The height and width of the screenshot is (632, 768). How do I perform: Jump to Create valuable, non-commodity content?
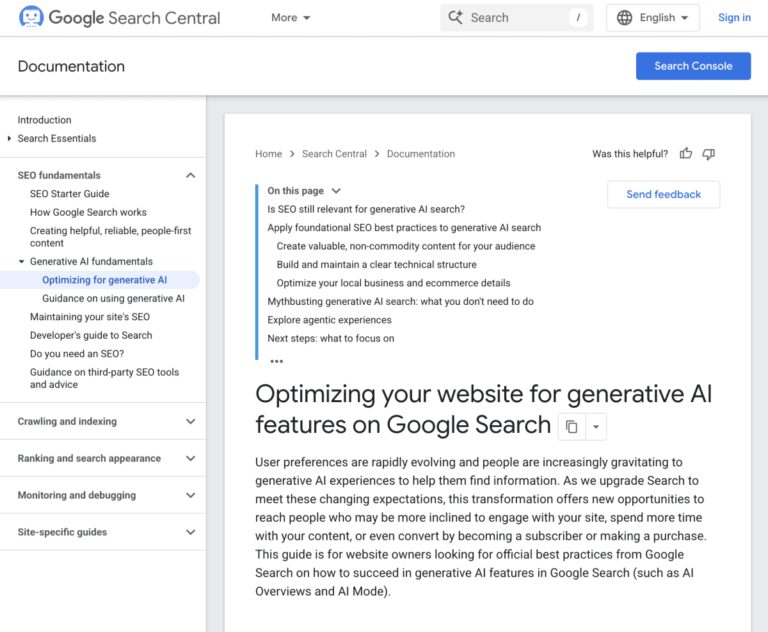coord(406,246)
